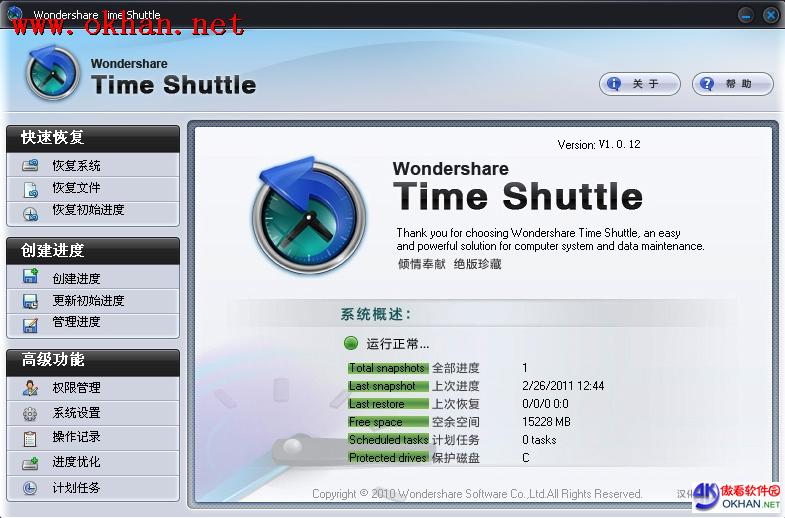The image size is (785, 518).
Task: Click the 高级功能 section header
Action: (93, 362)
